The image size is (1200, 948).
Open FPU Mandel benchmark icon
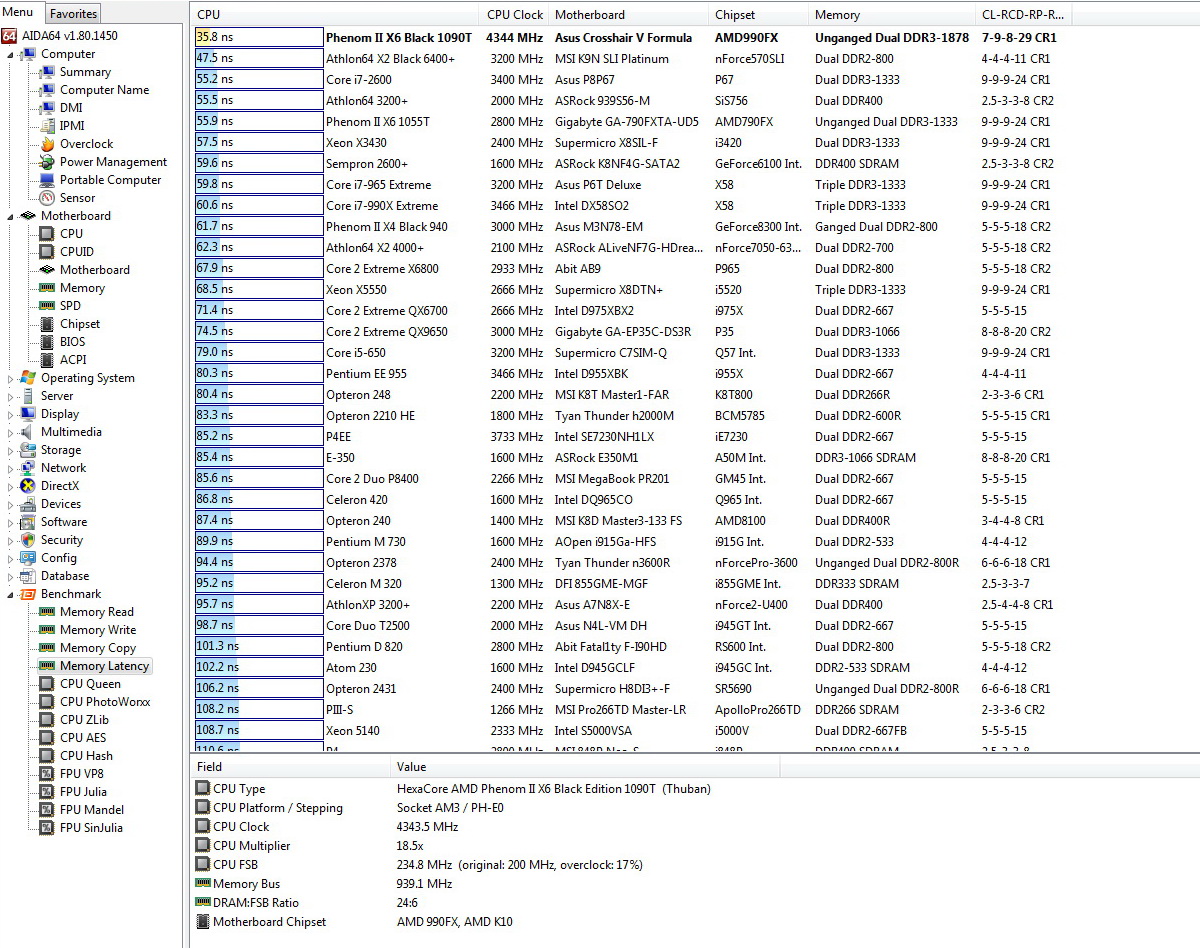46,810
